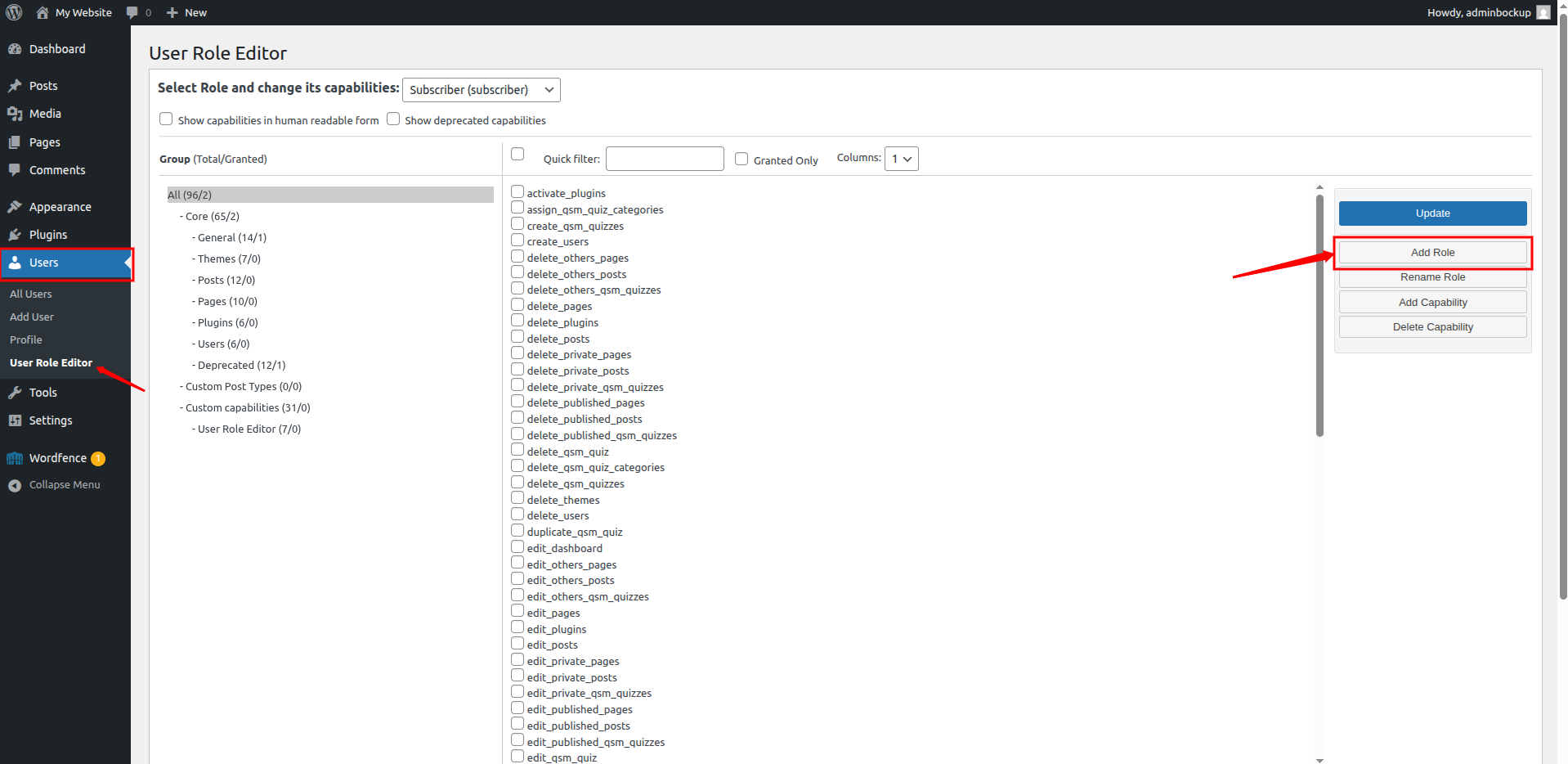Click the Pages icon in sidebar
Screen dimensions: 1568x764
pos(15,142)
